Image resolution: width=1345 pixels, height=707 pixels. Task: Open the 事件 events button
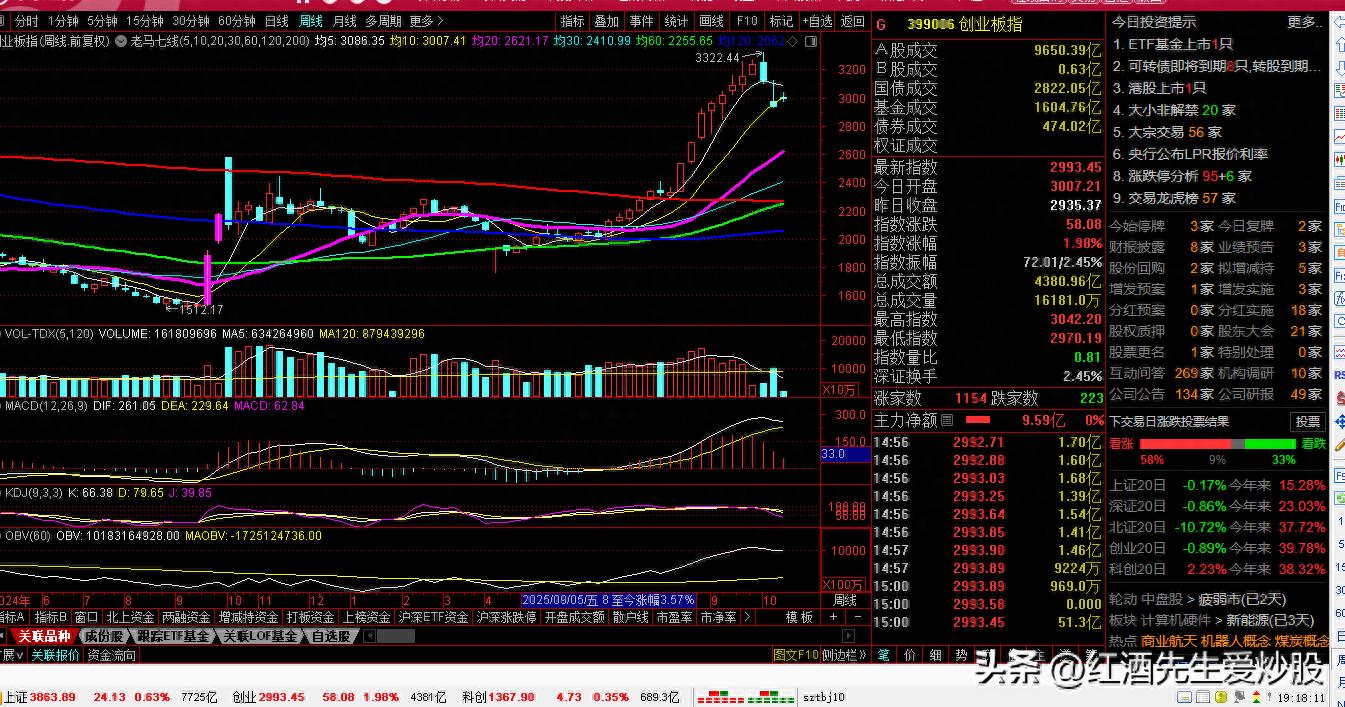[x=642, y=21]
